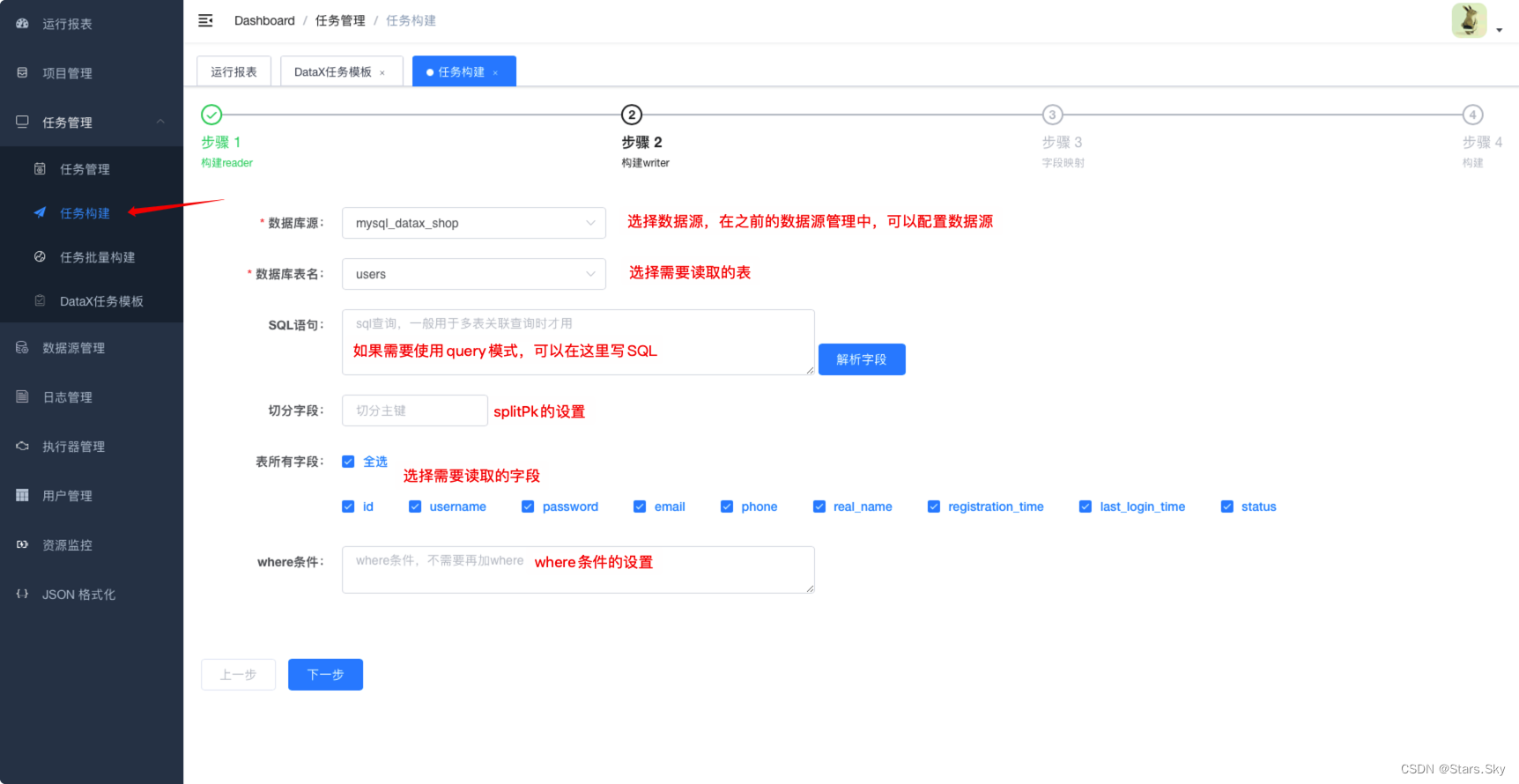Screen dimensions: 1519x784
Task: Open the 数据库表名 users dropdown
Action: point(474,274)
